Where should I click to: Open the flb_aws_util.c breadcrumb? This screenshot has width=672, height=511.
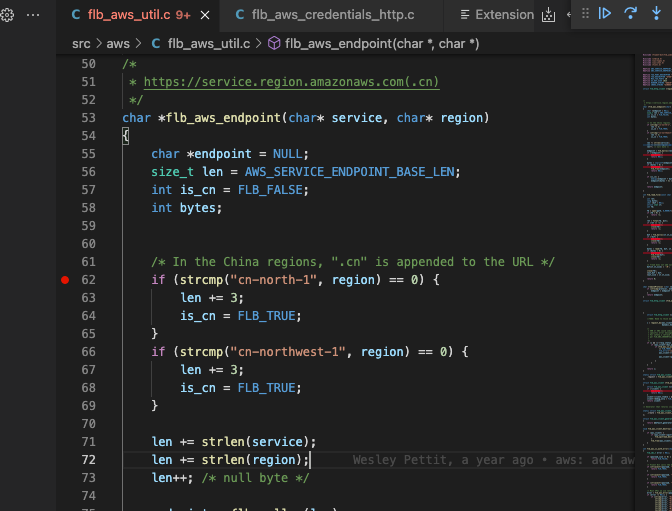209,44
